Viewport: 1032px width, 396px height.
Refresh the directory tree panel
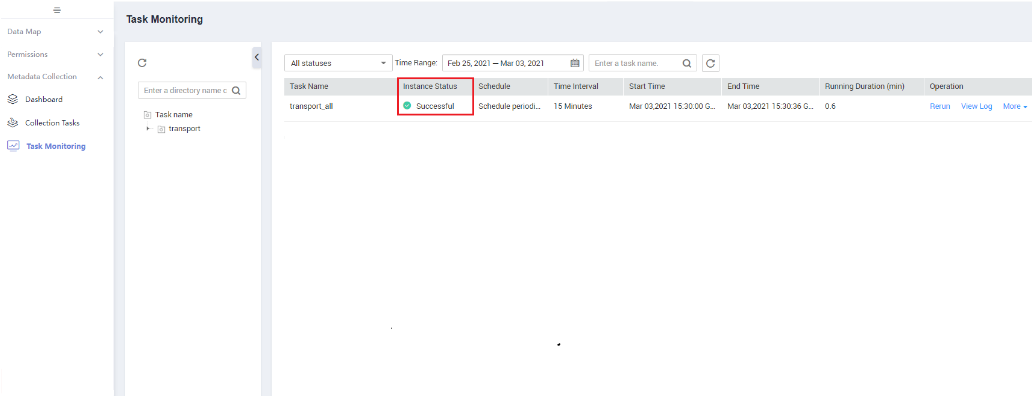(x=142, y=62)
